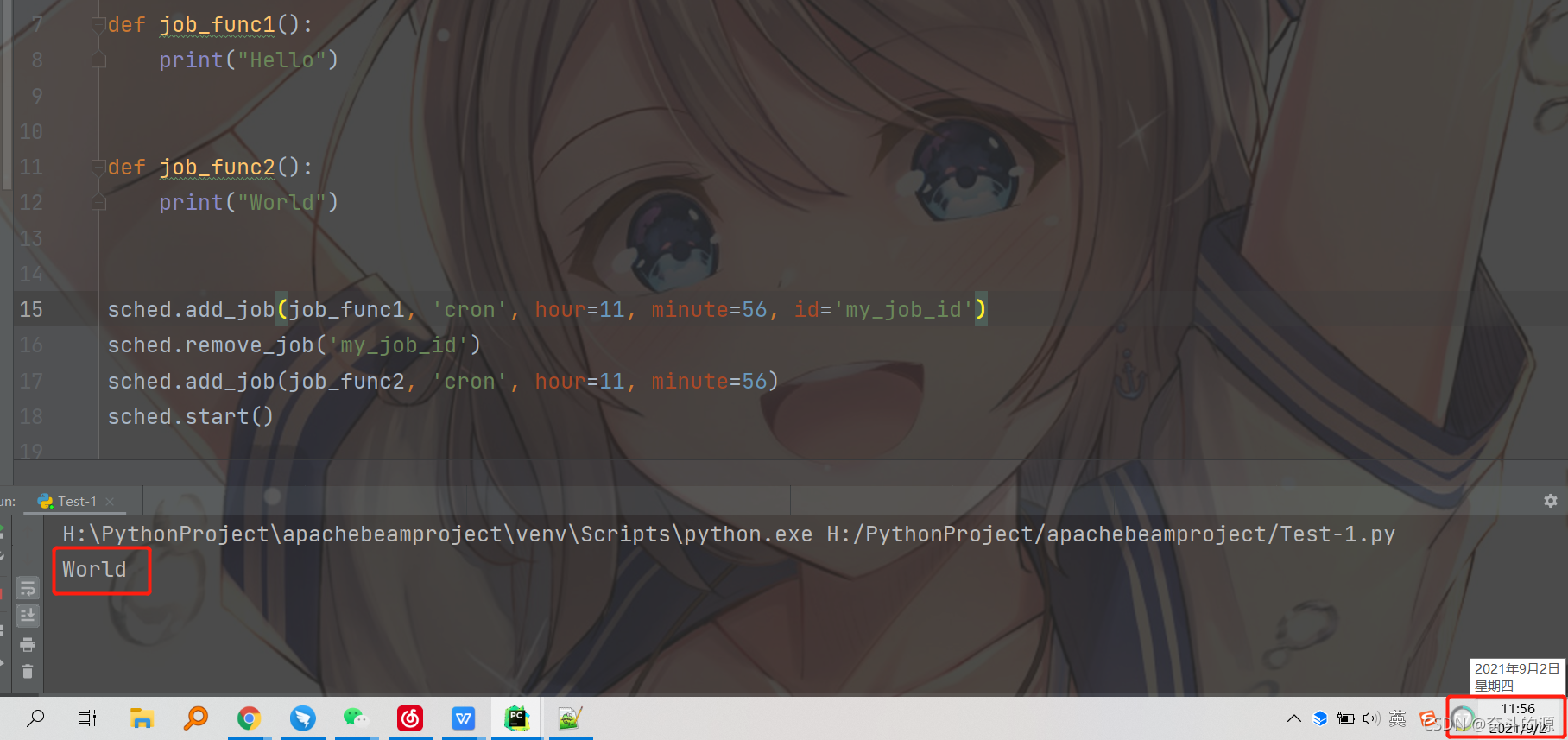1568x740 pixels.
Task: Toggle scroll to end of console
Action: [28, 616]
